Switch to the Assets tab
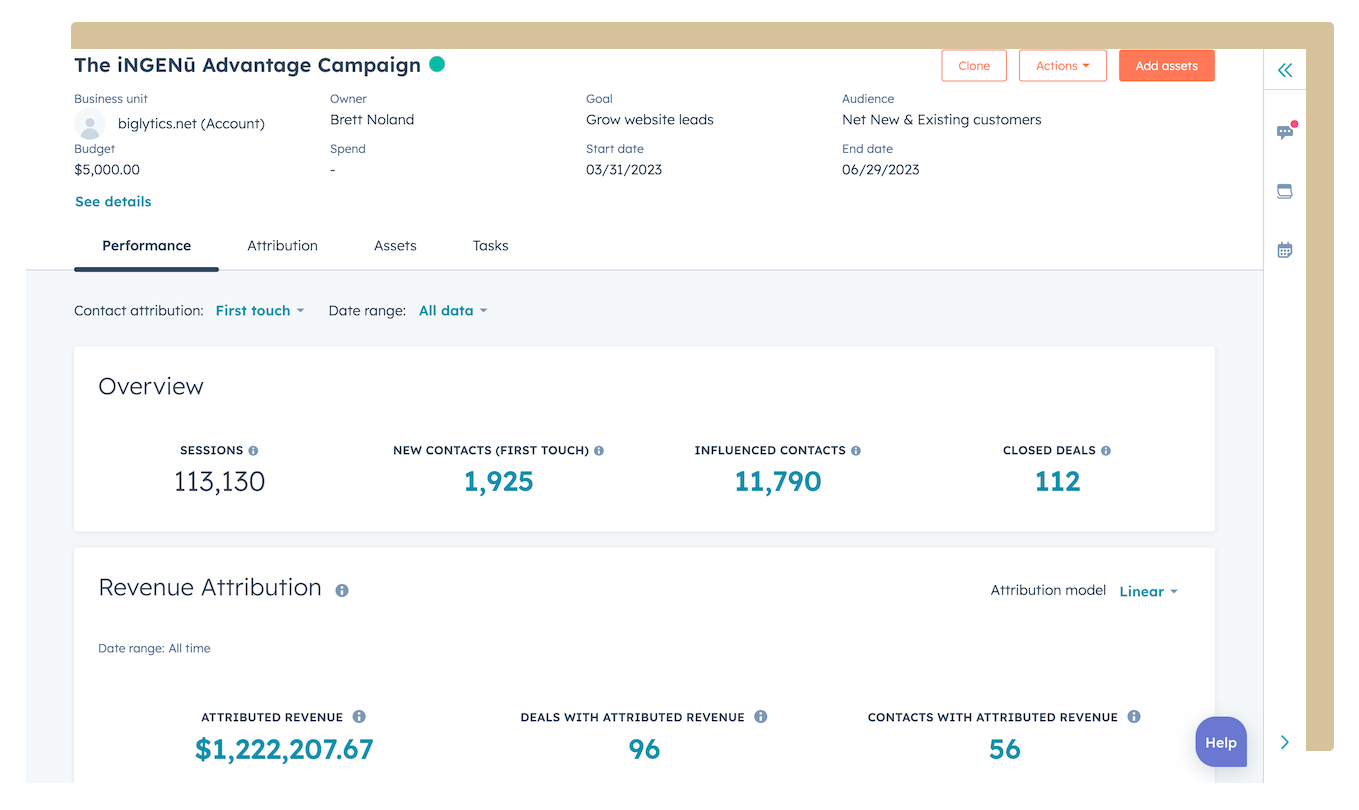The height and width of the screenshot is (810, 1359). 395,246
